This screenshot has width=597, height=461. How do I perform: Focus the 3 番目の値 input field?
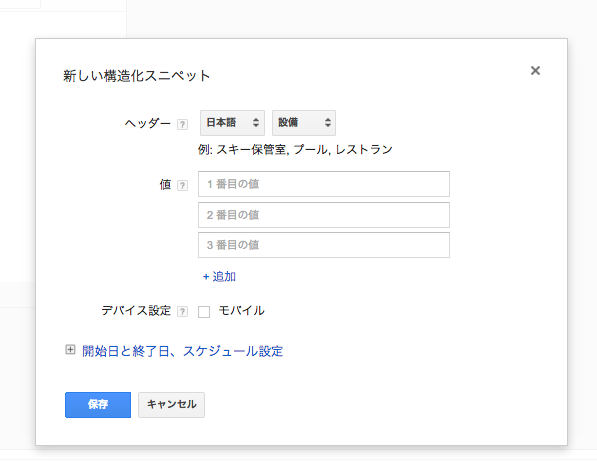tap(324, 245)
